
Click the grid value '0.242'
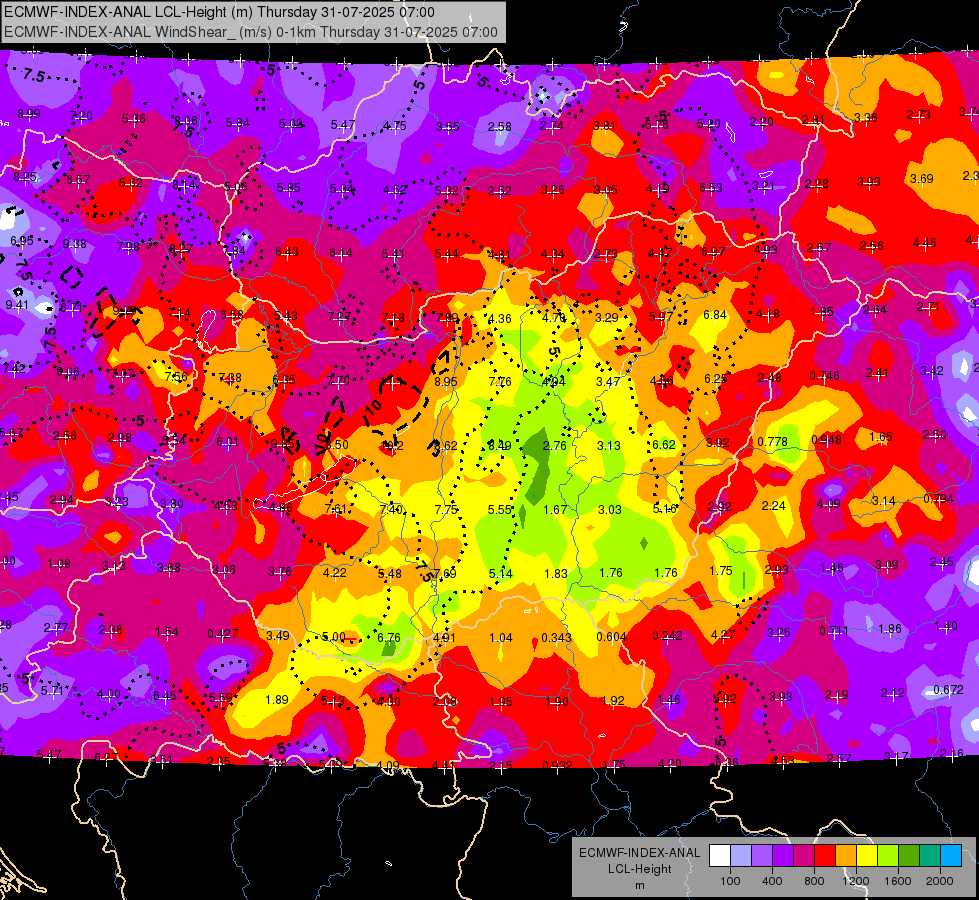(x=667, y=635)
